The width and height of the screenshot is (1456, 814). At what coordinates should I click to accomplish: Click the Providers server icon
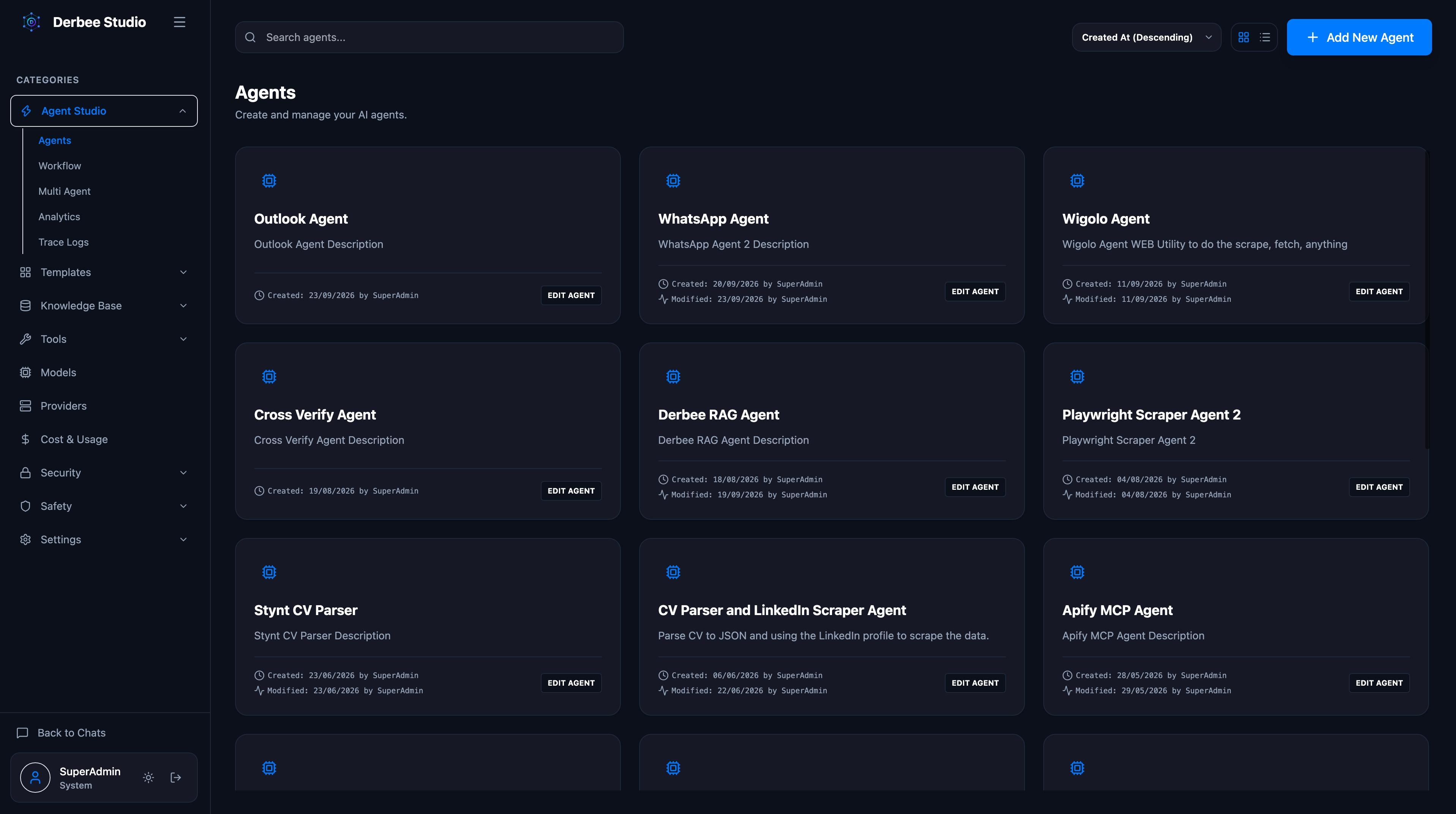25,405
